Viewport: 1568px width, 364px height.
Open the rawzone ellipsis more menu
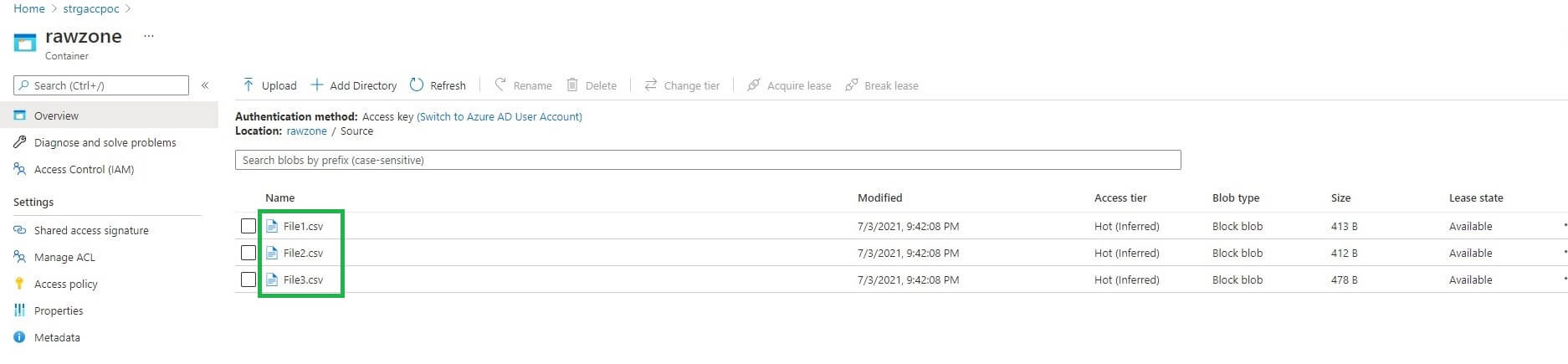[149, 37]
